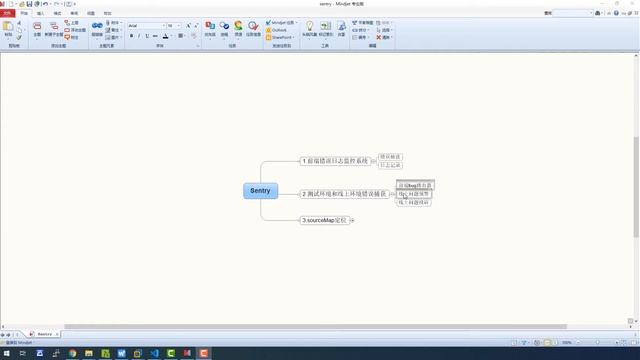Insert a new Subtopic from the ribbon
This screenshot has width=640, height=360.
[x=54, y=29]
